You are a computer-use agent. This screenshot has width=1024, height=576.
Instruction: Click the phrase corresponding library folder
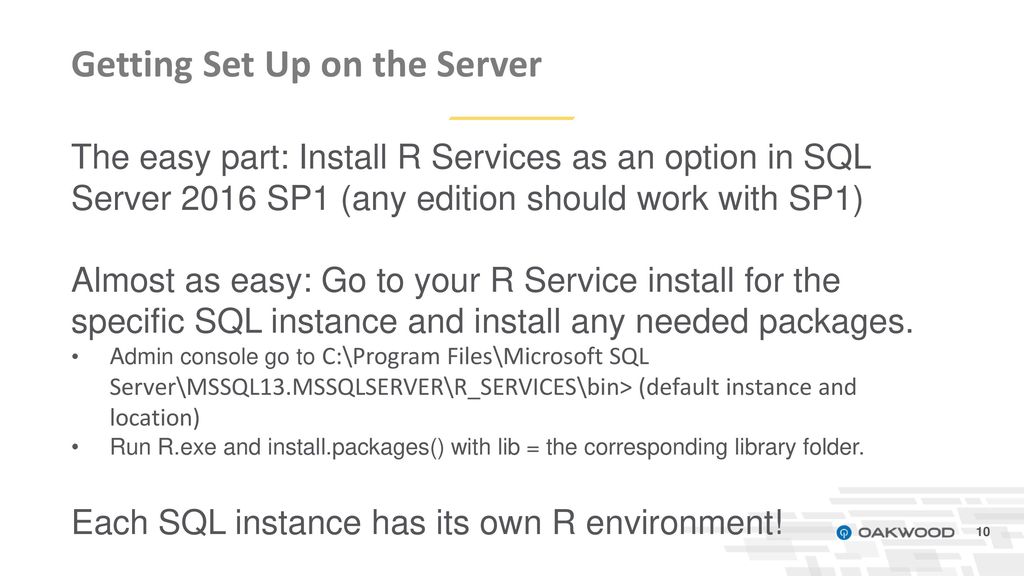tap(724, 447)
